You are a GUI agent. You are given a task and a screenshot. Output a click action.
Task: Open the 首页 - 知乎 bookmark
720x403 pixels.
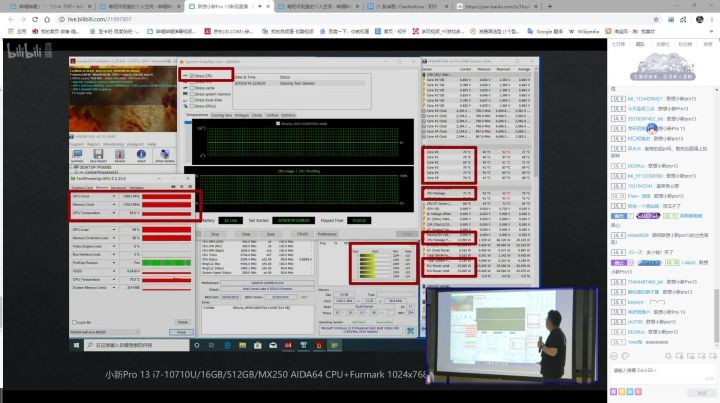click(390, 31)
